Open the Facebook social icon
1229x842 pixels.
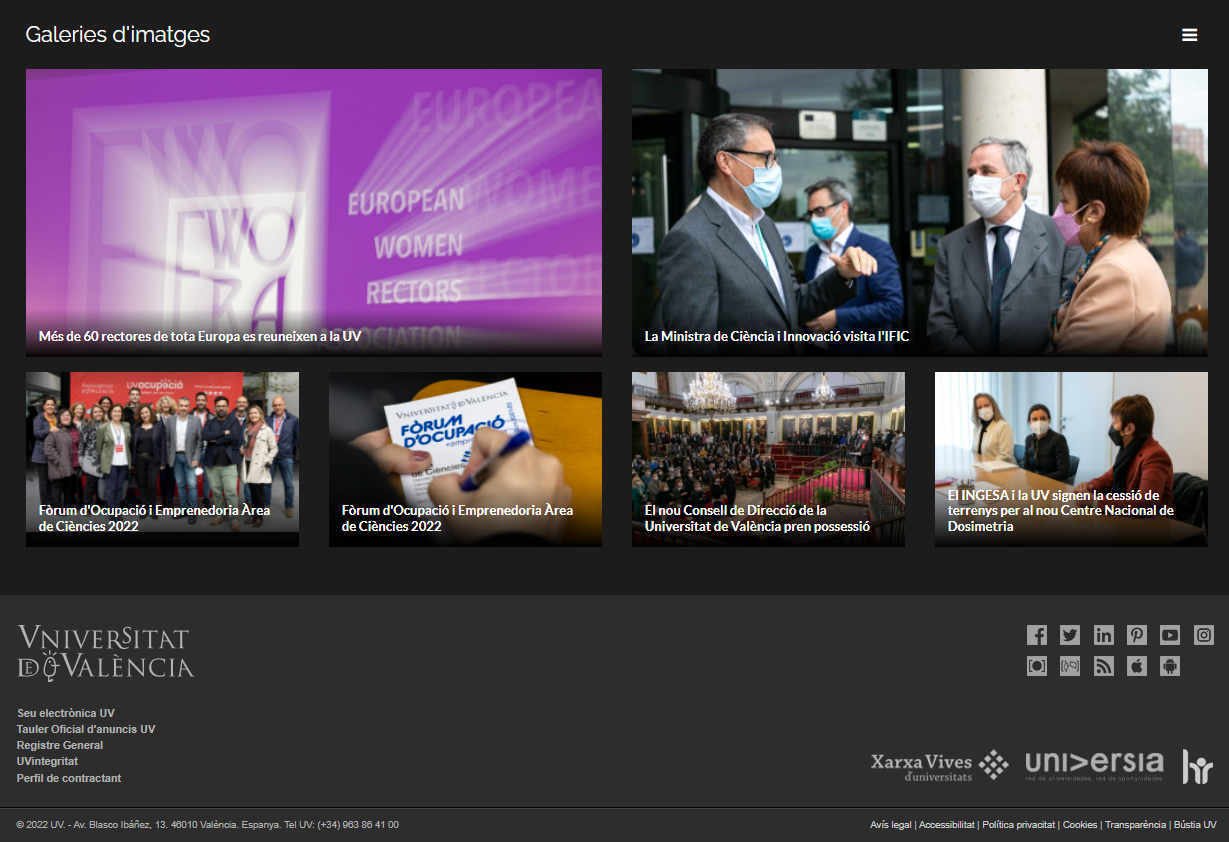point(1037,635)
